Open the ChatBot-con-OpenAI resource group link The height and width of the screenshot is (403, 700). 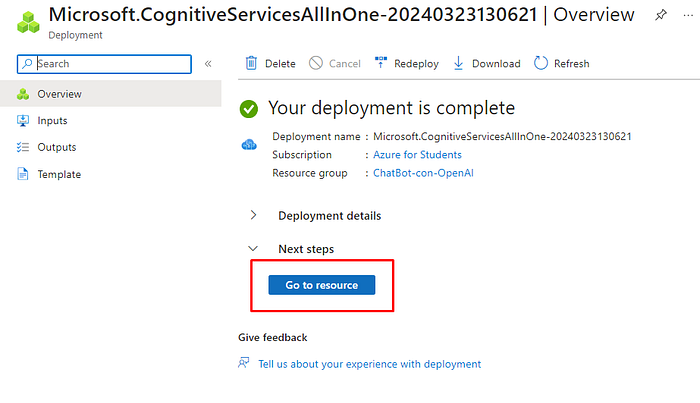(423, 173)
